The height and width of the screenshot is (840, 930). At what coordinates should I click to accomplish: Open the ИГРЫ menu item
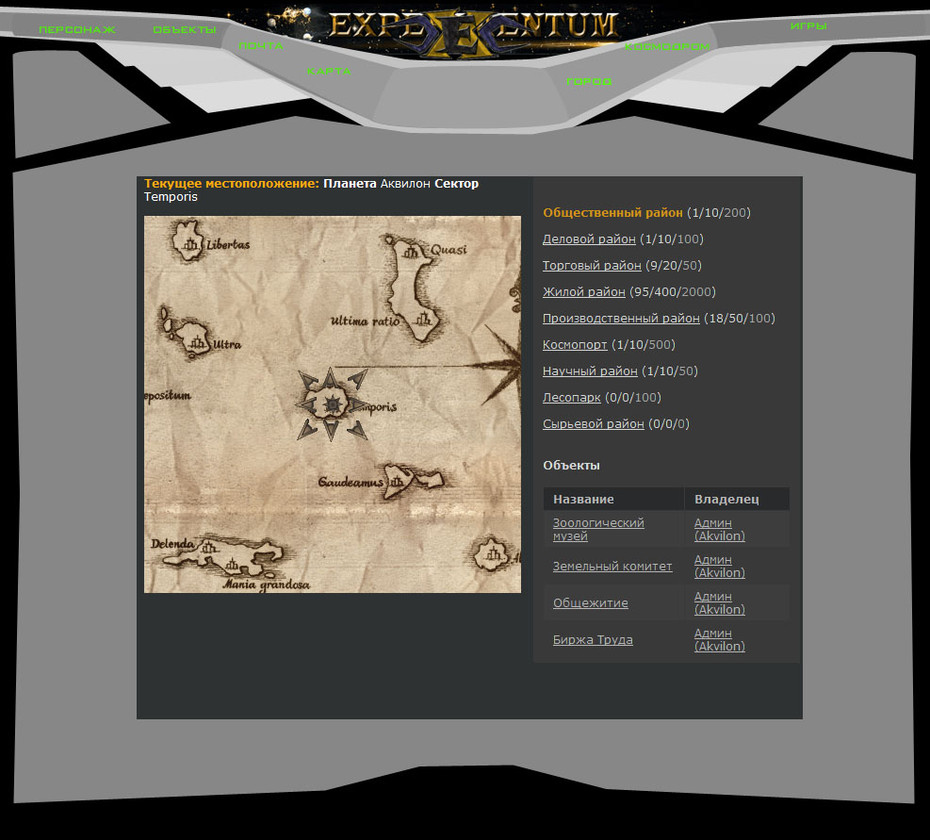pyautogui.click(x=808, y=26)
